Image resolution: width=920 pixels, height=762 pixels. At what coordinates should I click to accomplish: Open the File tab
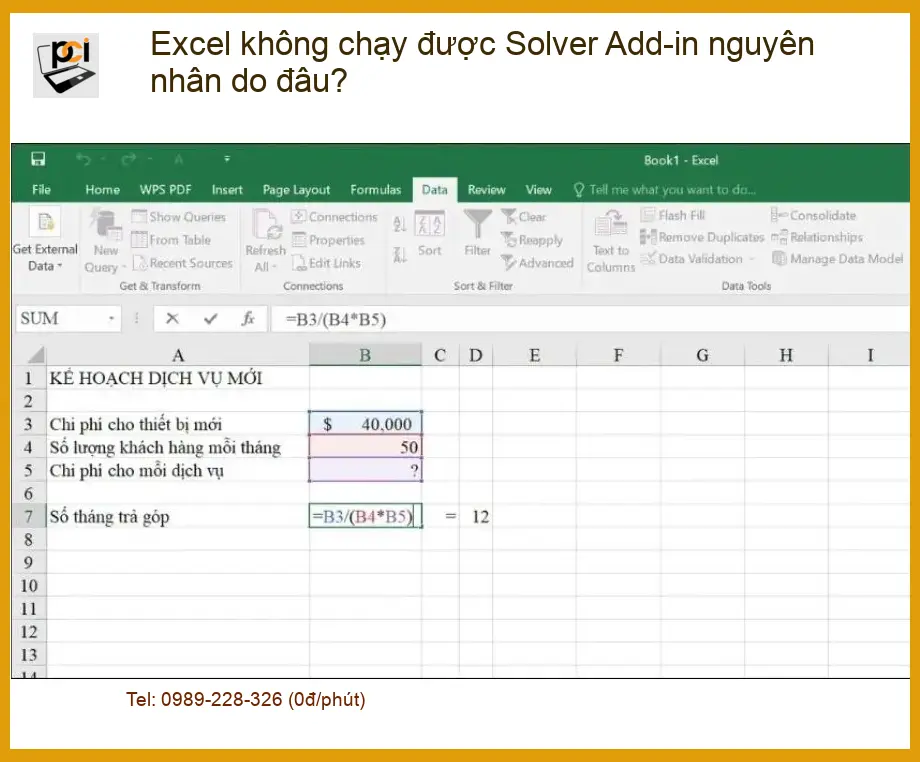[41, 189]
